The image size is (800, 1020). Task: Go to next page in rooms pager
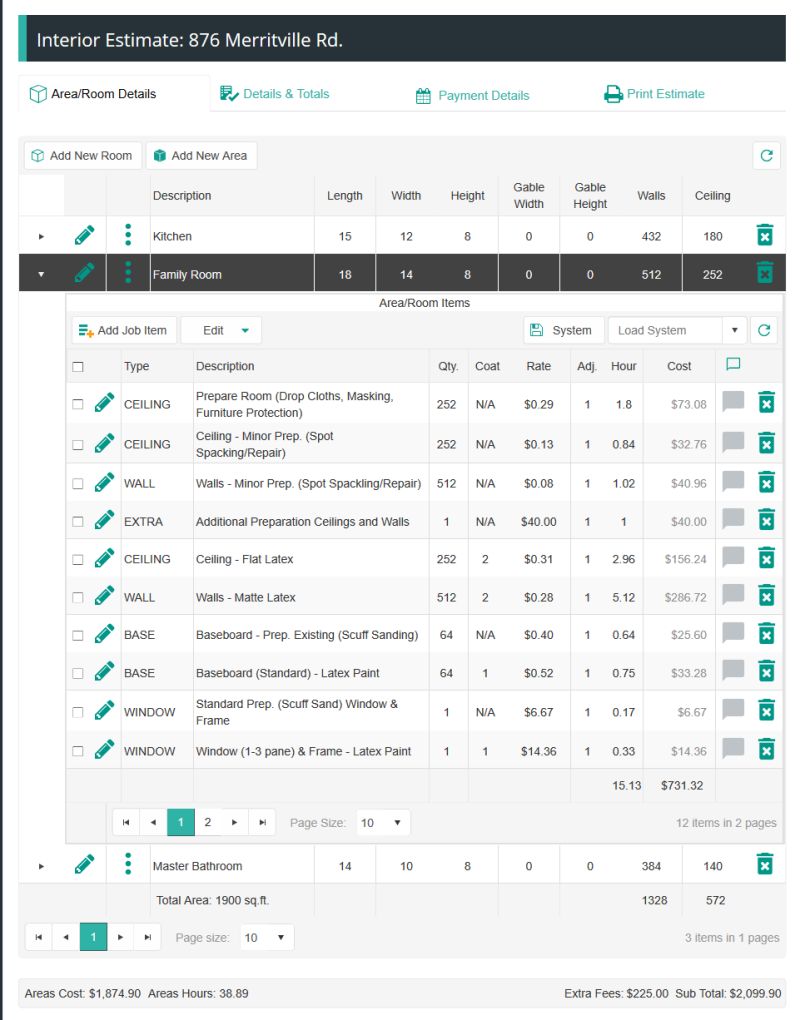tap(120, 937)
